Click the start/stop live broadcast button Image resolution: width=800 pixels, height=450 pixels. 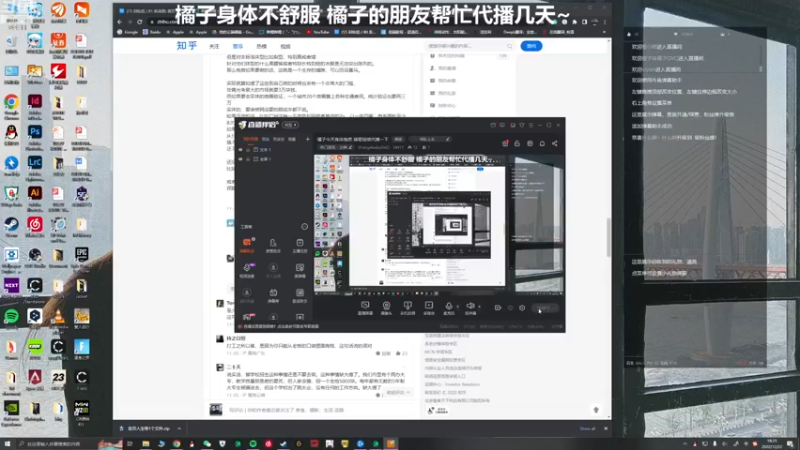point(545,308)
